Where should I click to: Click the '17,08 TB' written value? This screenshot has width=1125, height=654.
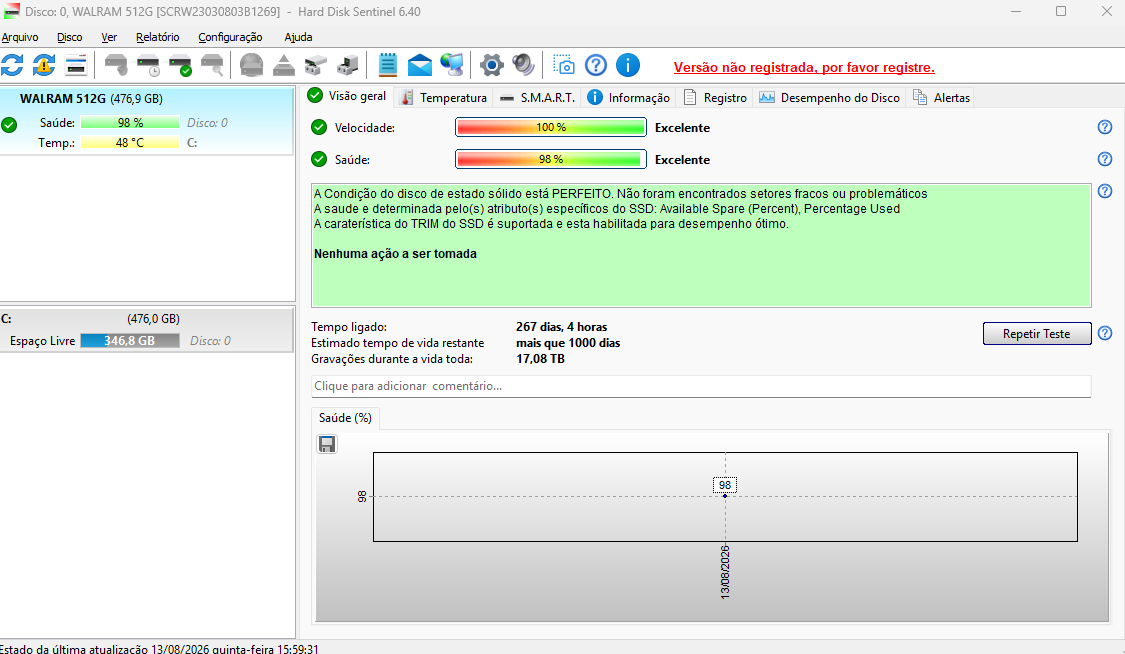tap(540, 359)
